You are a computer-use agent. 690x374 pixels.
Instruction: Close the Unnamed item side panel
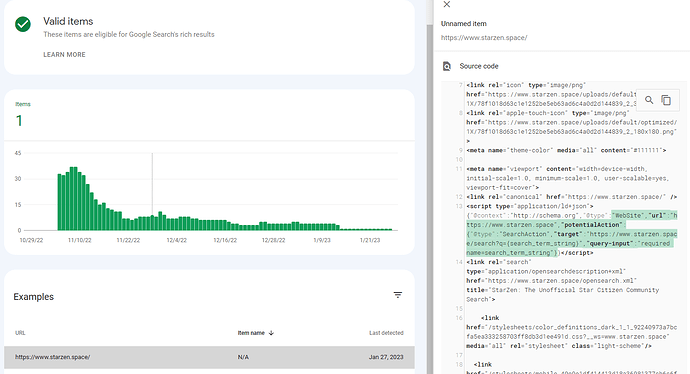[x=447, y=4]
